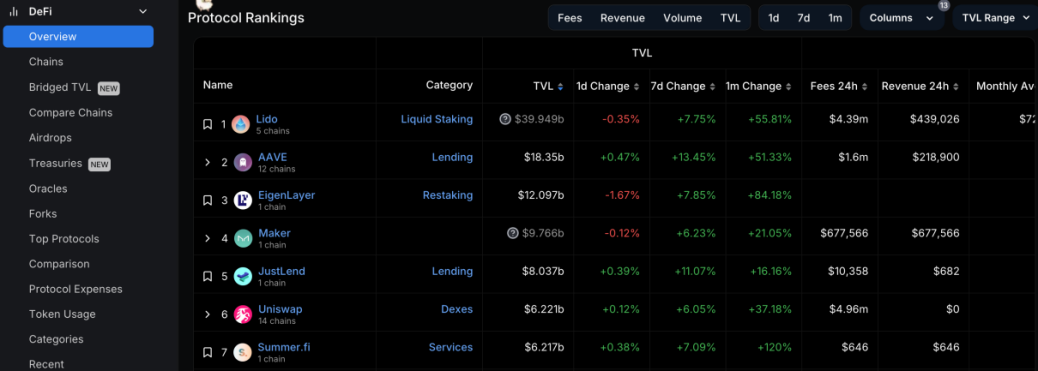Click the JustLend logo icon
The height and width of the screenshot is (371, 1038).
coord(243,276)
